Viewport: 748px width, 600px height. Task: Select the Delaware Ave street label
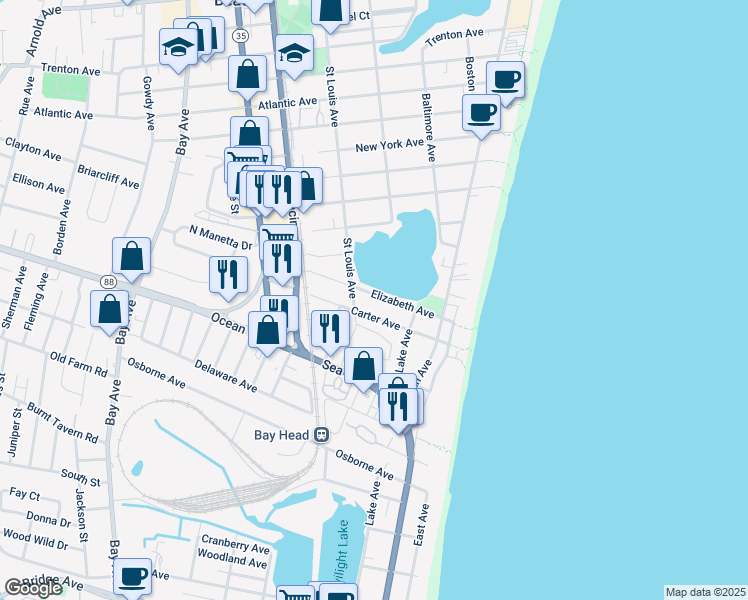click(226, 376)
